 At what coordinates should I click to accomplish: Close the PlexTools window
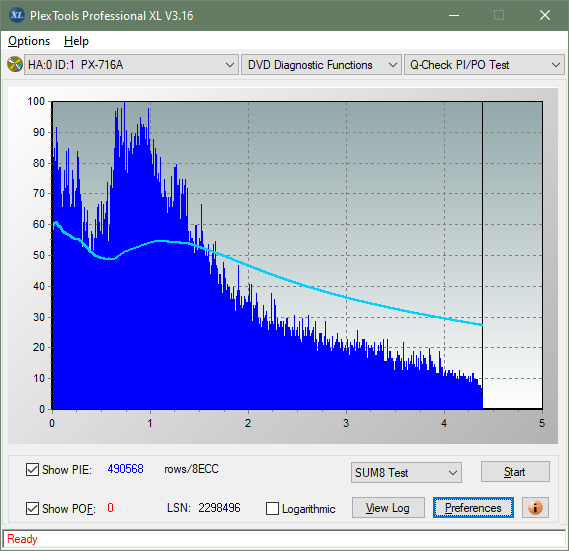pyautogui.click(x=545, y=15)
